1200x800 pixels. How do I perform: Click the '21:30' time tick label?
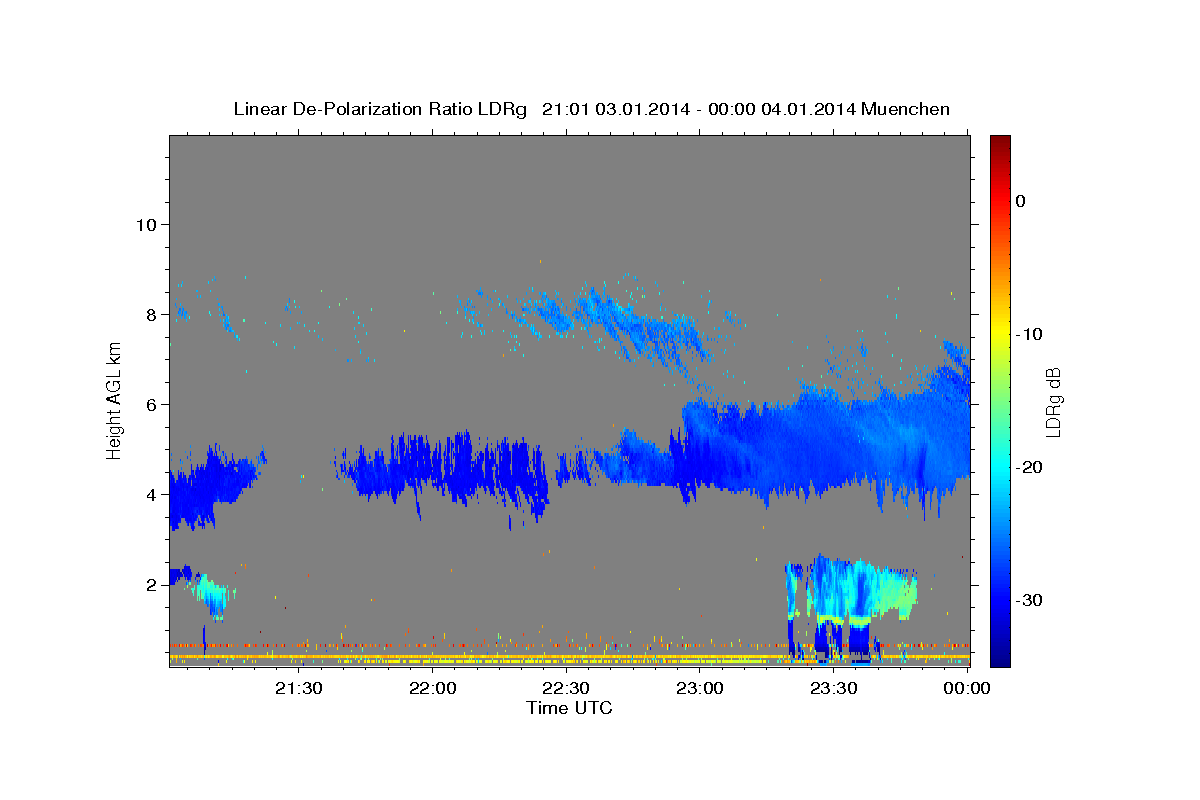coord(298,689)
